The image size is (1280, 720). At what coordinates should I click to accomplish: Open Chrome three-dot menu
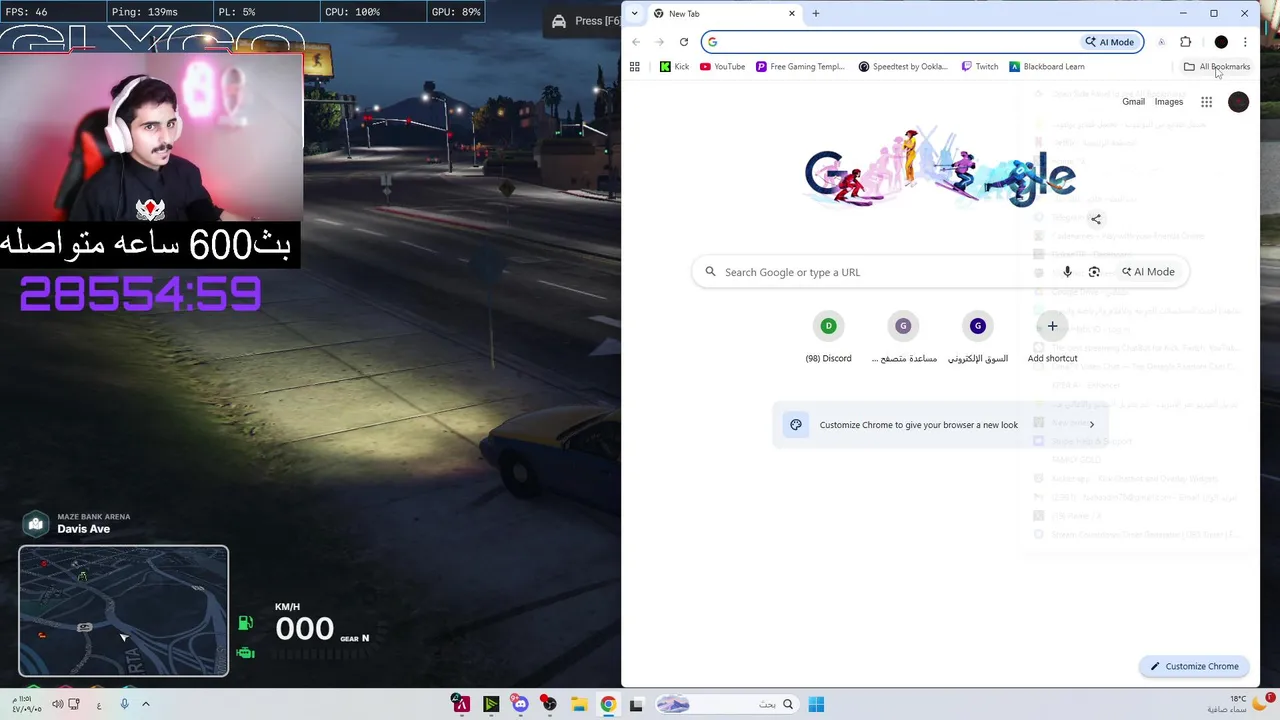(x=1245, y=42)
